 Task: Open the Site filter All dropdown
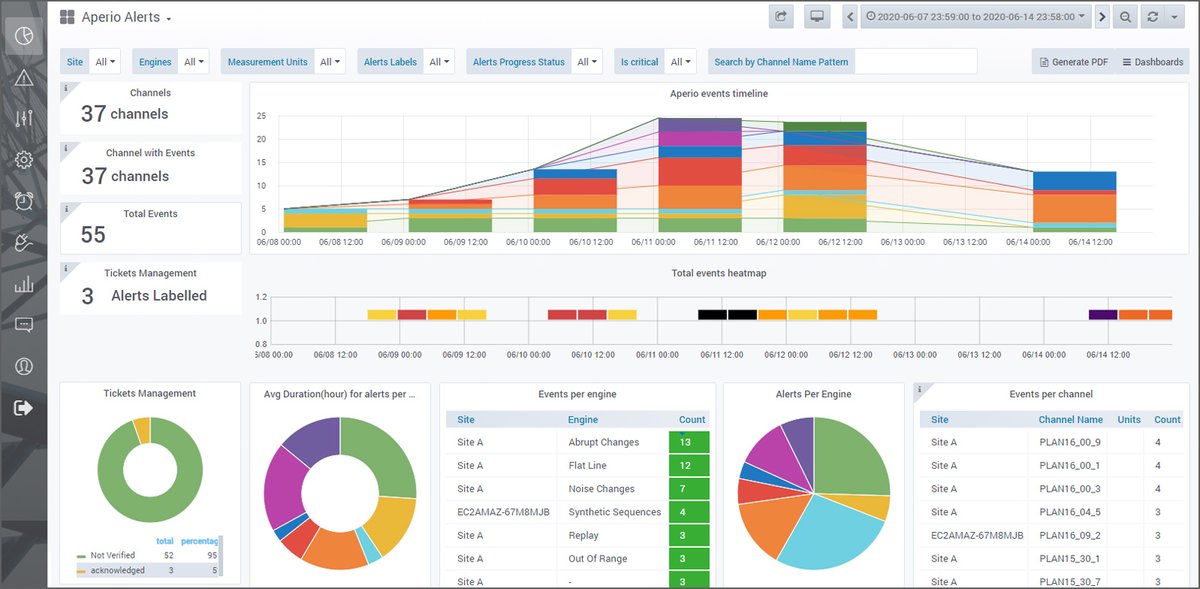pyautogui.click(x=105, y=62)
